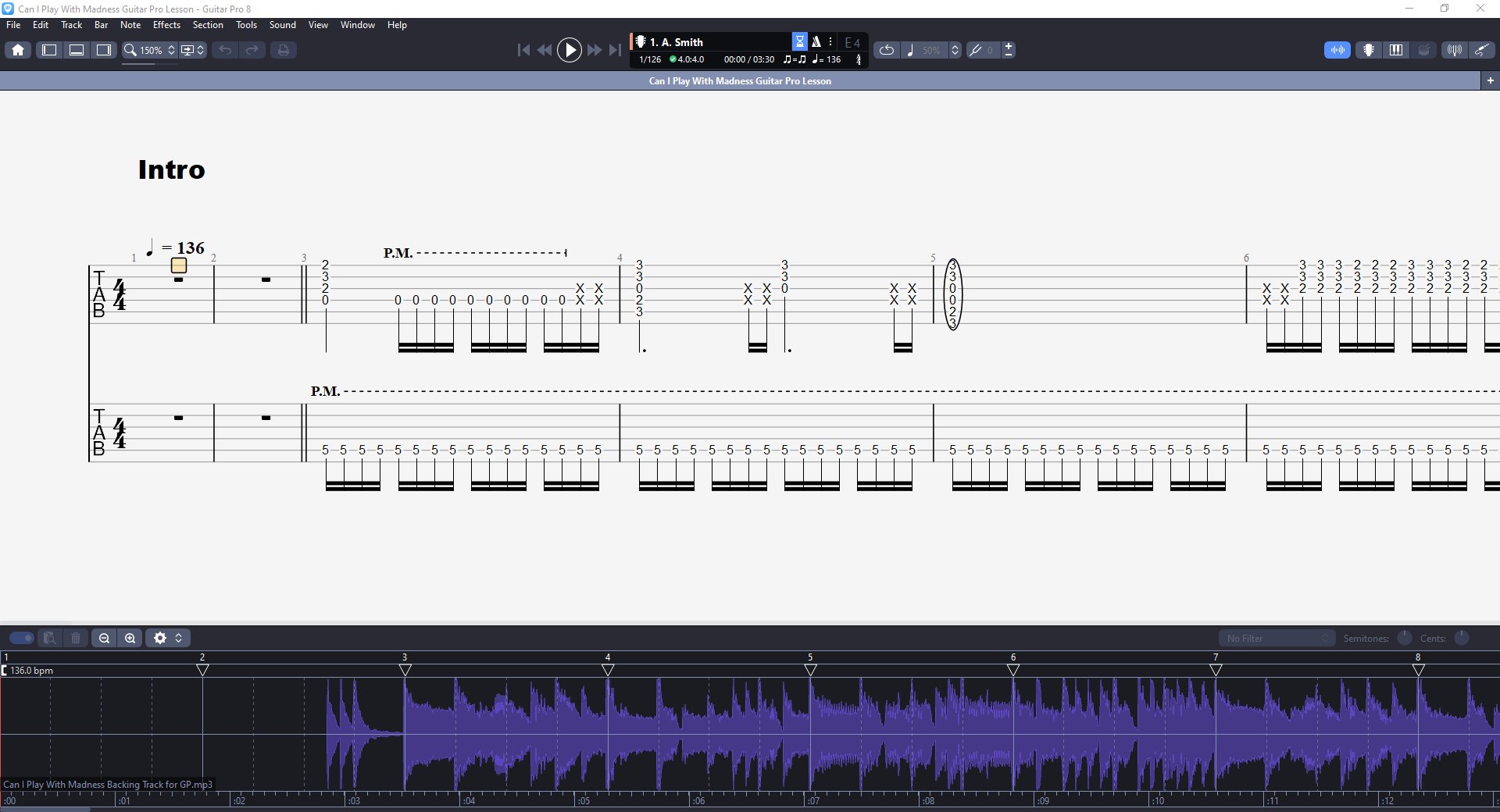Open the Window menu

tap(358, 25)
